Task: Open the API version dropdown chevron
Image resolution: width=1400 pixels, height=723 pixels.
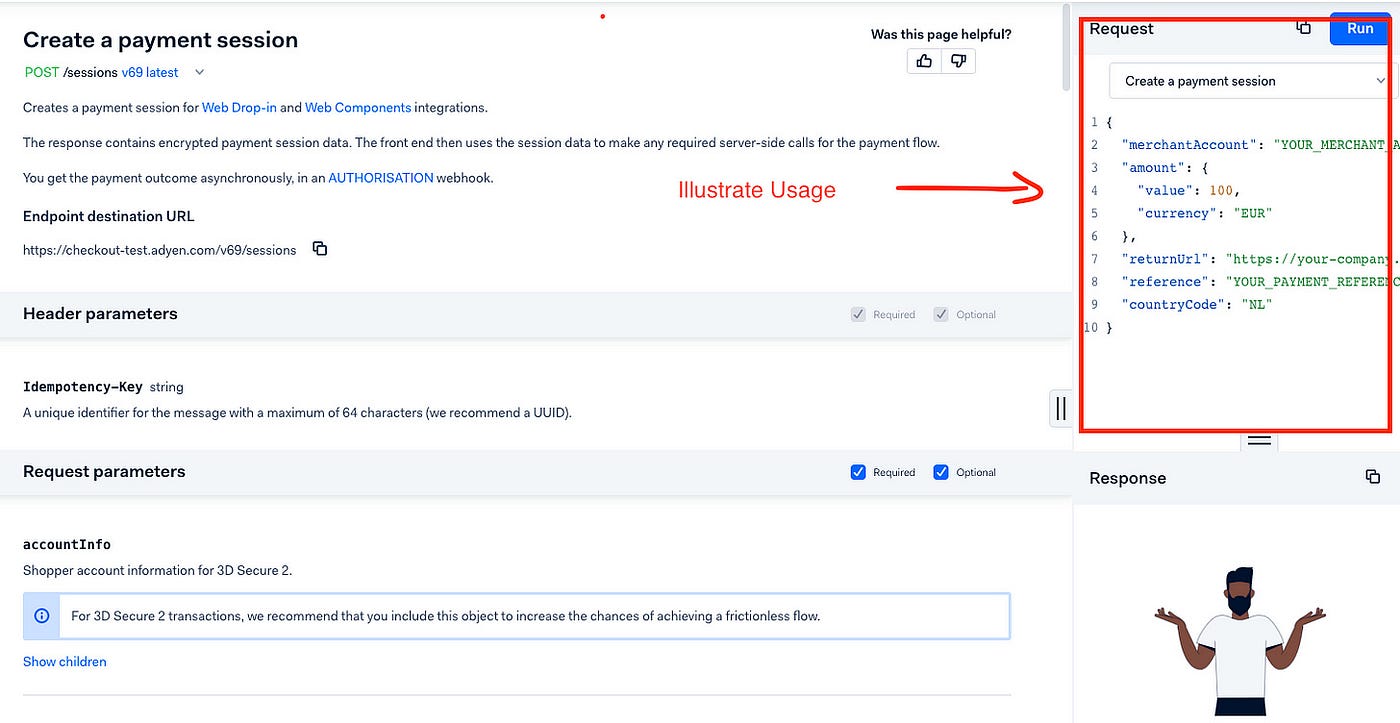Action: click(x=199, y=72)
